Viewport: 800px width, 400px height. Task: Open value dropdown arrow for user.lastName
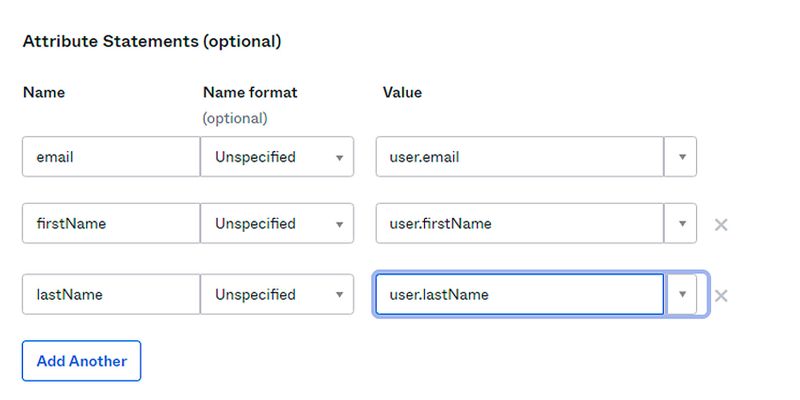pos(682,294)
